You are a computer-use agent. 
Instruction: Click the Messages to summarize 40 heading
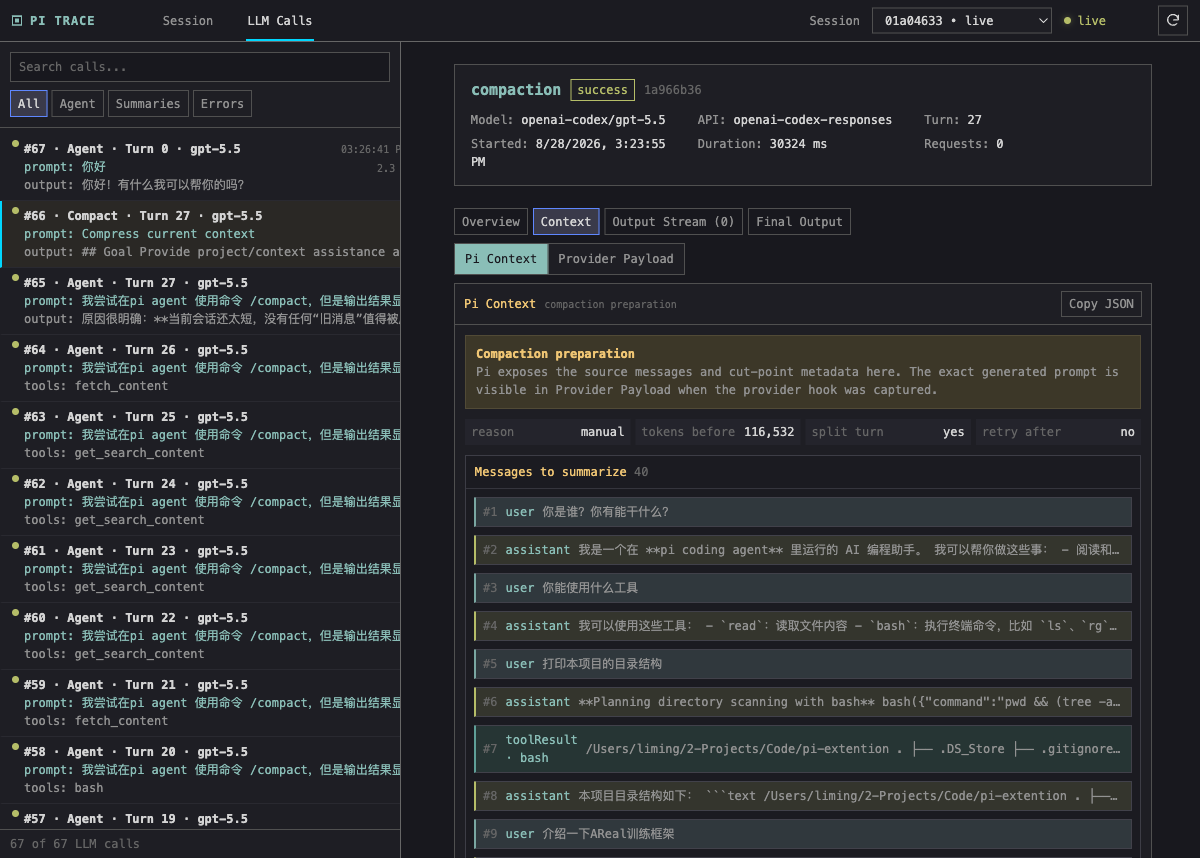point(561,472)
